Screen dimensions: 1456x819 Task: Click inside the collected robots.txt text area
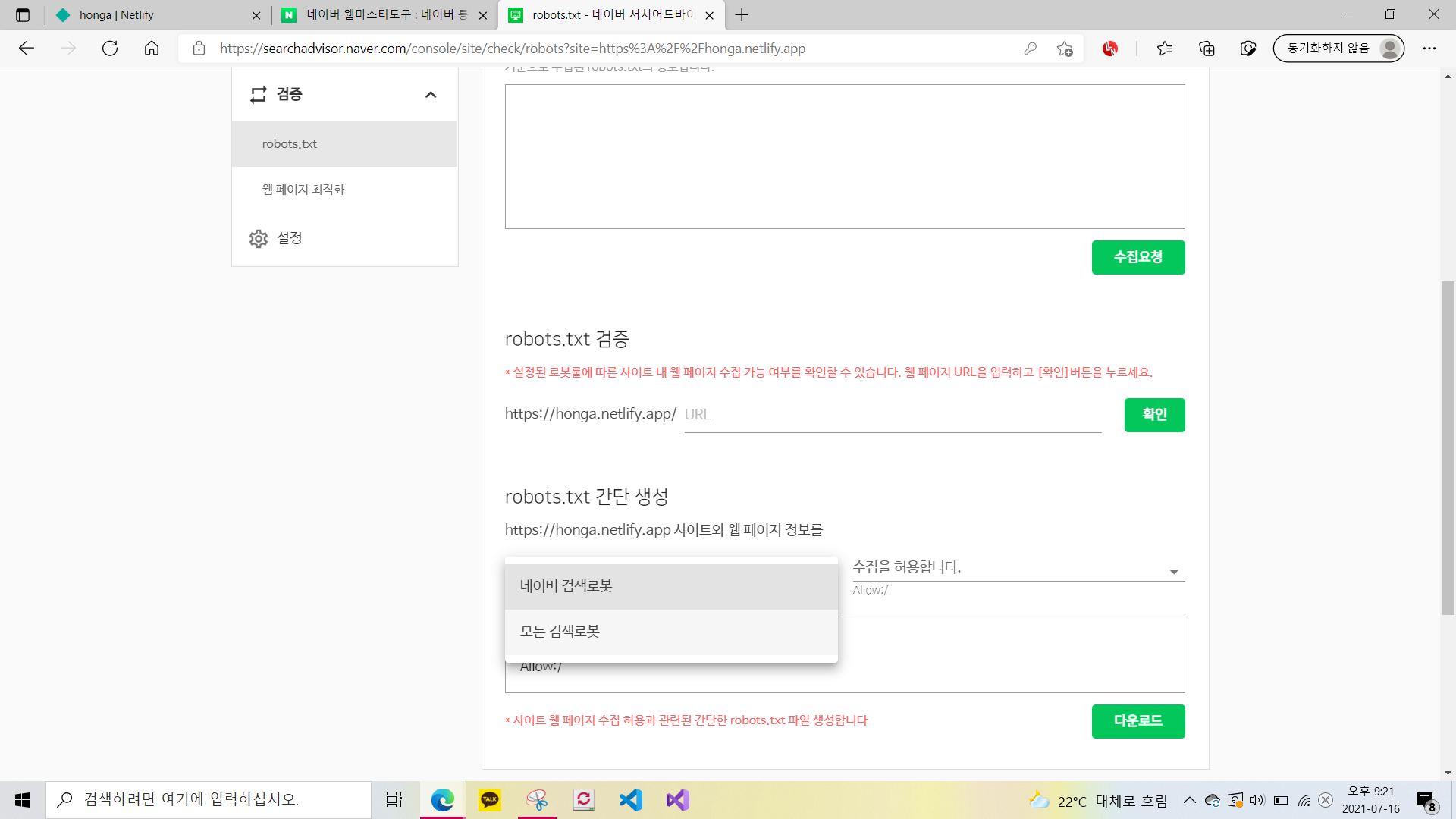(845, 156)
